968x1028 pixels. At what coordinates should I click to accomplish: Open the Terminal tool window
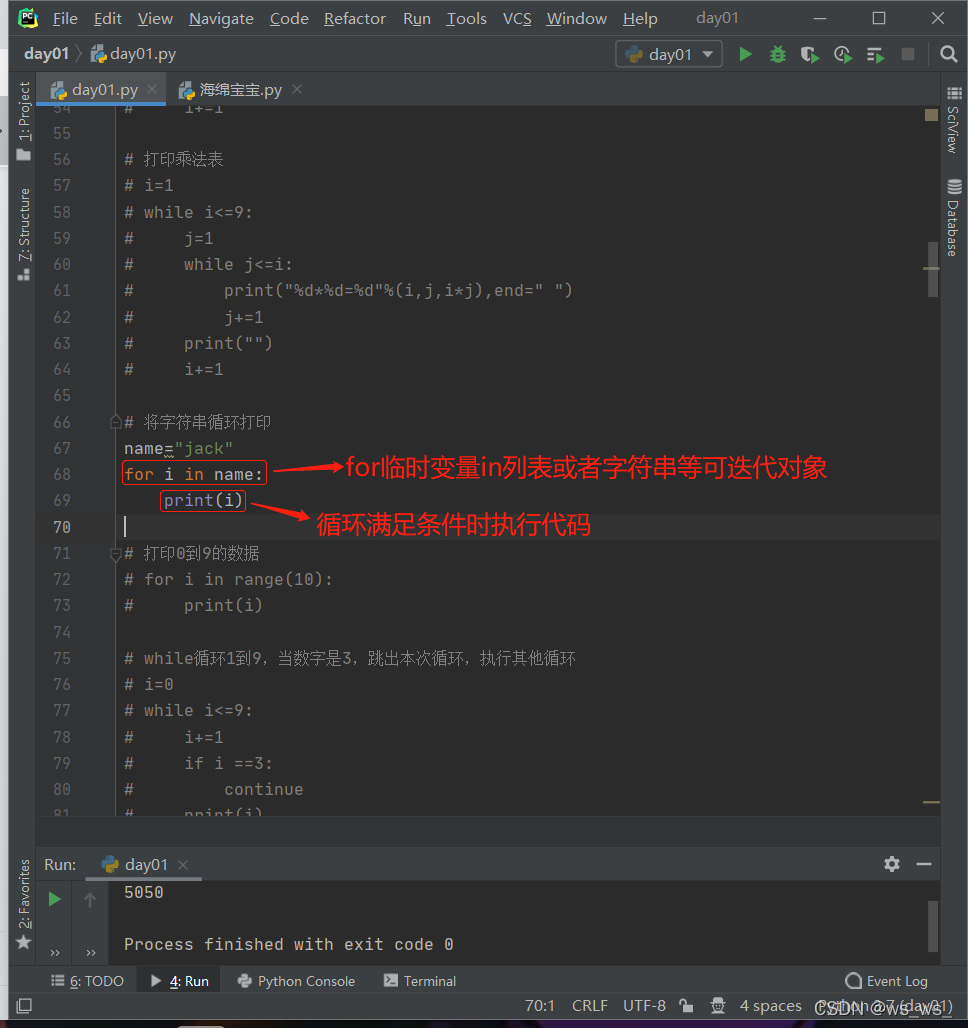click(420, 981)
